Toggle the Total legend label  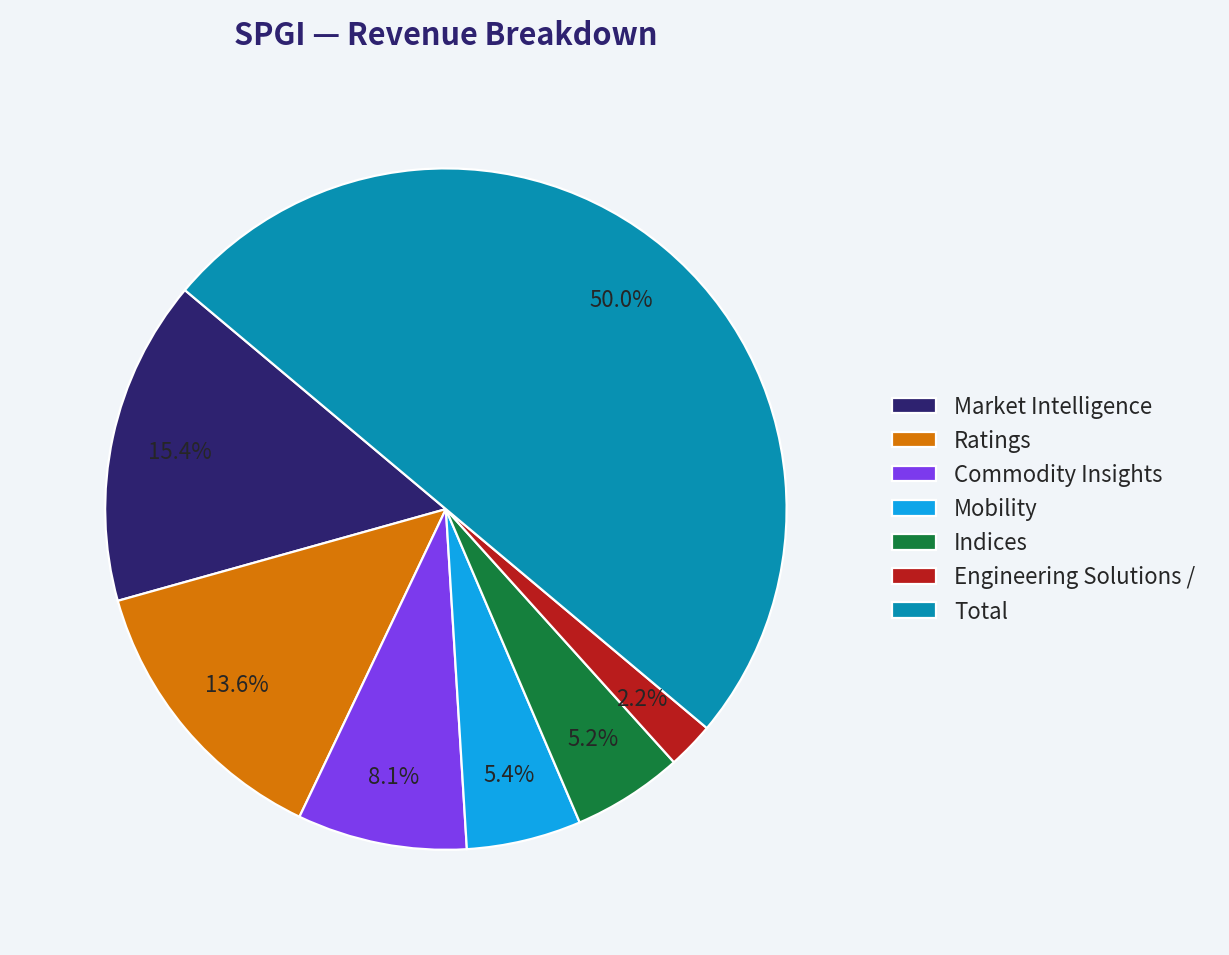click(x=981, y=610)
